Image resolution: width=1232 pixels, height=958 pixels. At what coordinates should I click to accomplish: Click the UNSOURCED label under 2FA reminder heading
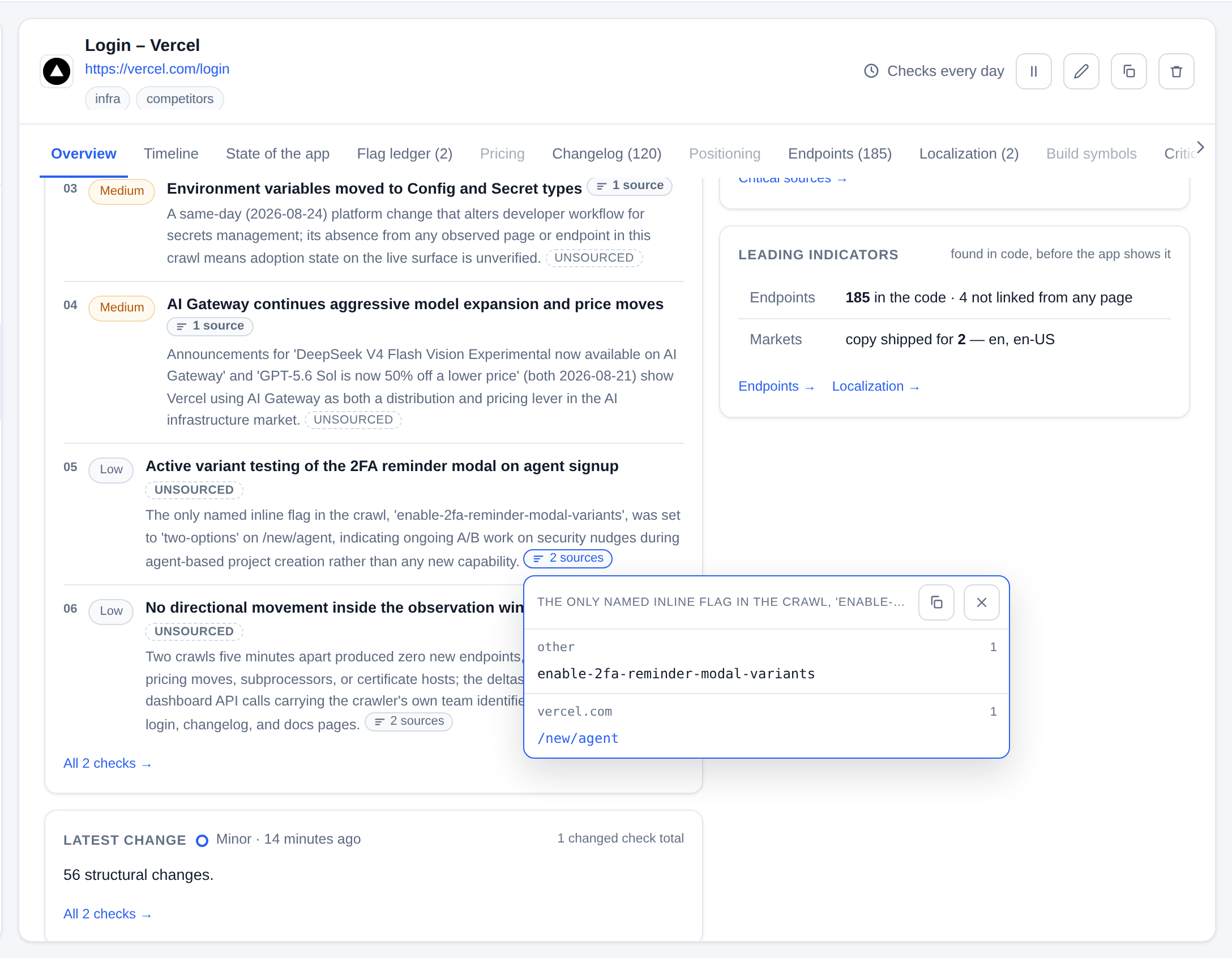coord(194,490)
